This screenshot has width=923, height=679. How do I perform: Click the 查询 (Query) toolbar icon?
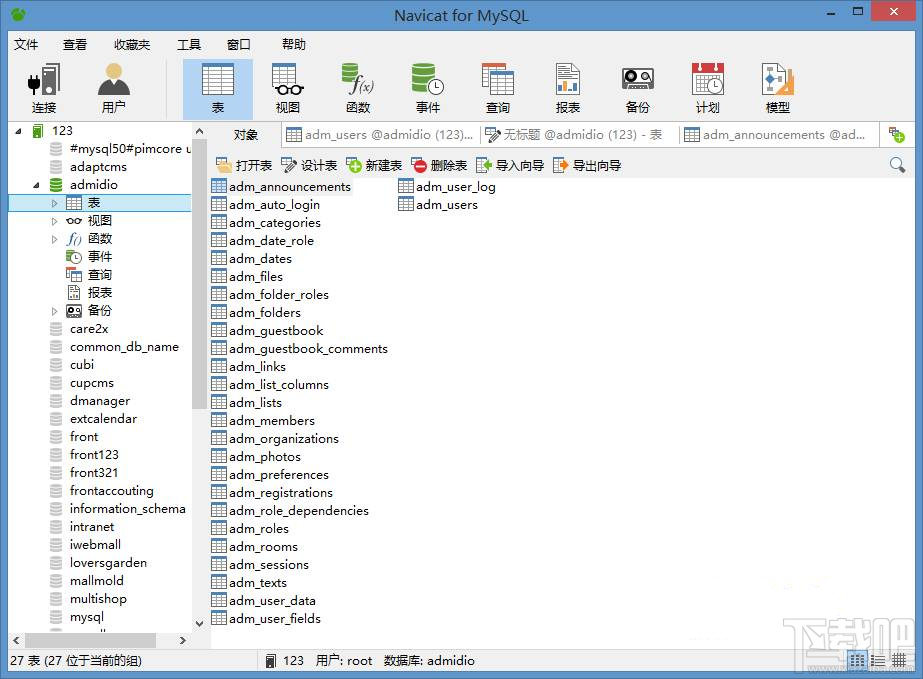tap(497, 89)
